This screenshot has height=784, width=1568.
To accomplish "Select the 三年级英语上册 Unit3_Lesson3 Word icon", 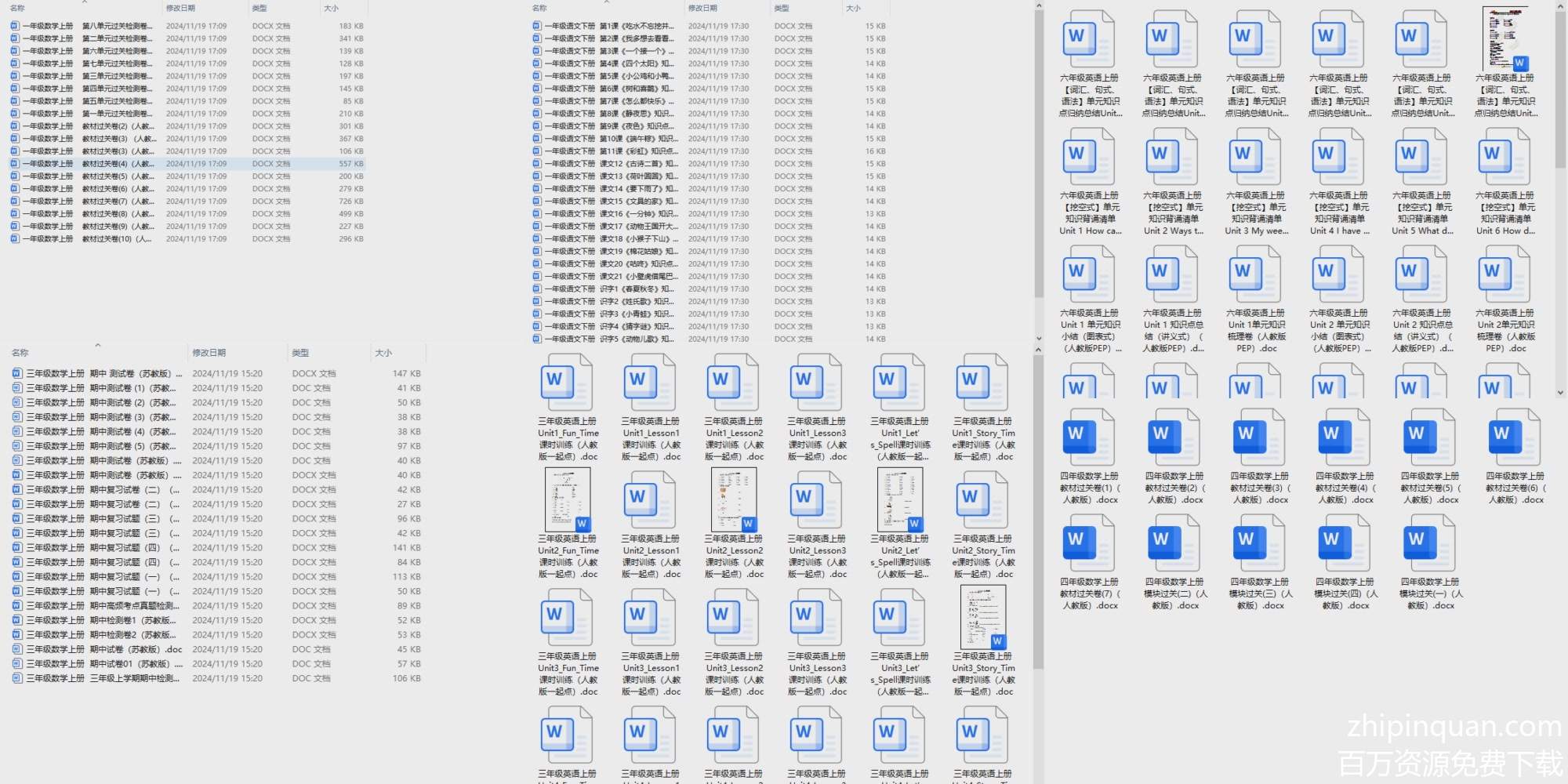I will pyautogui.click(x=816, y=617).
